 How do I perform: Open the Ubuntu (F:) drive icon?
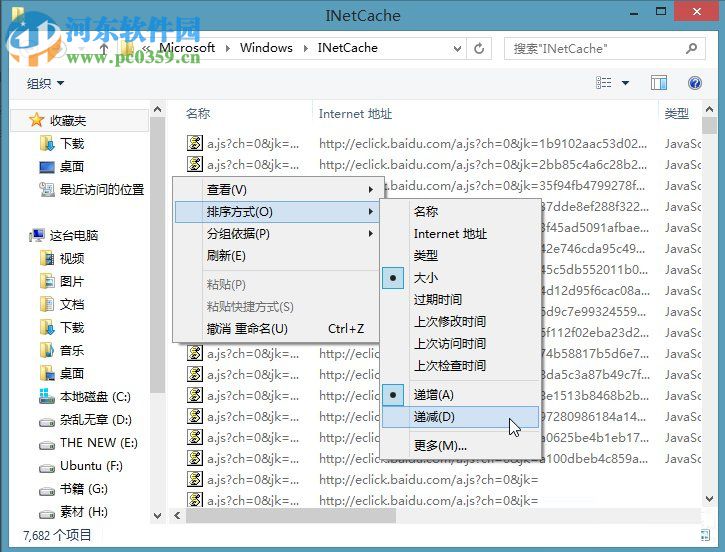(47, 467)
